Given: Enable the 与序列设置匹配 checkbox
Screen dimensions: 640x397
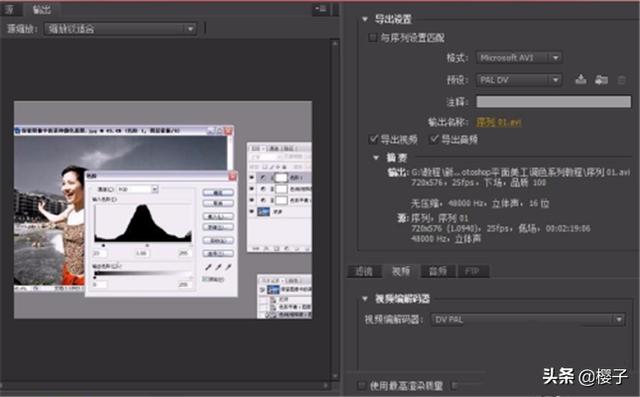Looking at the screenshot, I should click(x=372, y=38).
